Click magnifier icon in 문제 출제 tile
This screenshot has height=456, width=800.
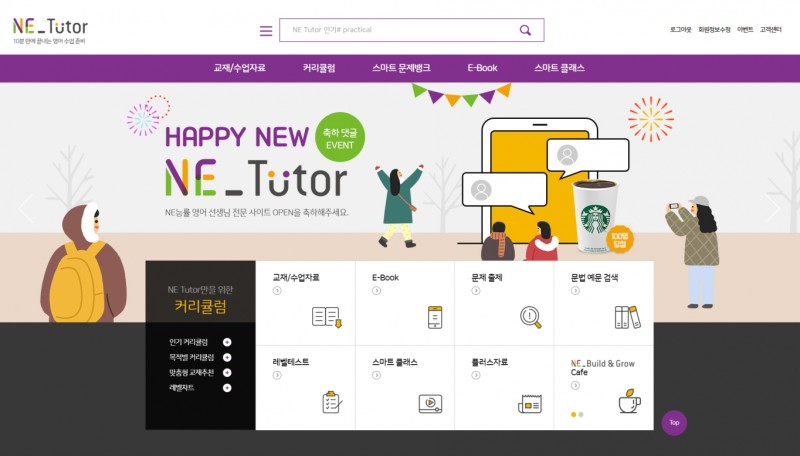point(531,317)
